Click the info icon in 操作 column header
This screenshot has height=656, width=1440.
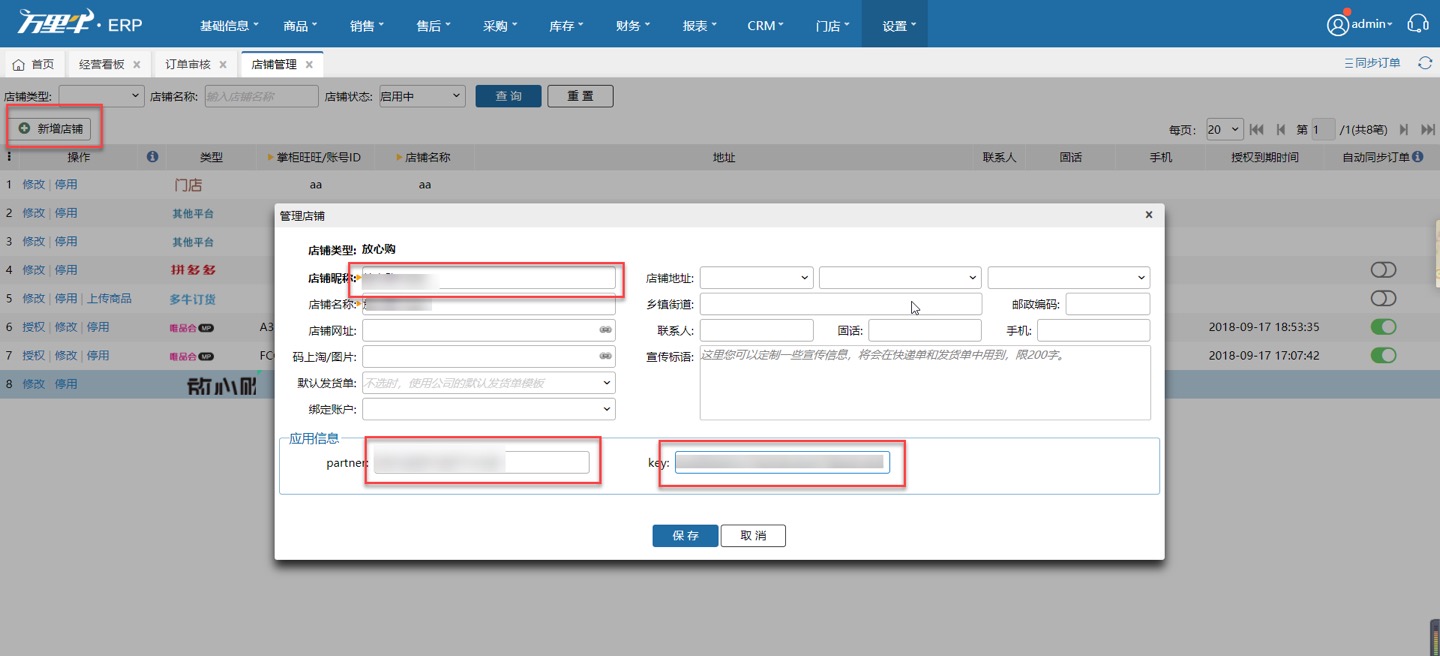[152, 157]
